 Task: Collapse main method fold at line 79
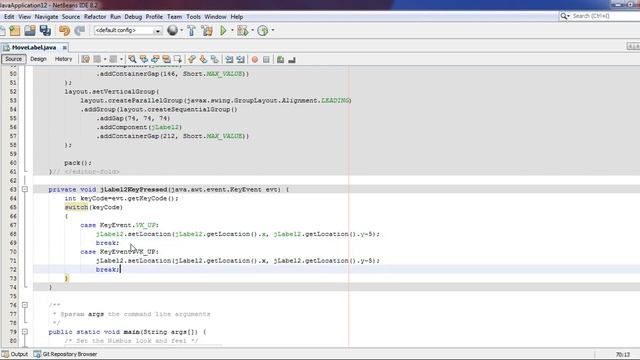(x=25, y=332)
